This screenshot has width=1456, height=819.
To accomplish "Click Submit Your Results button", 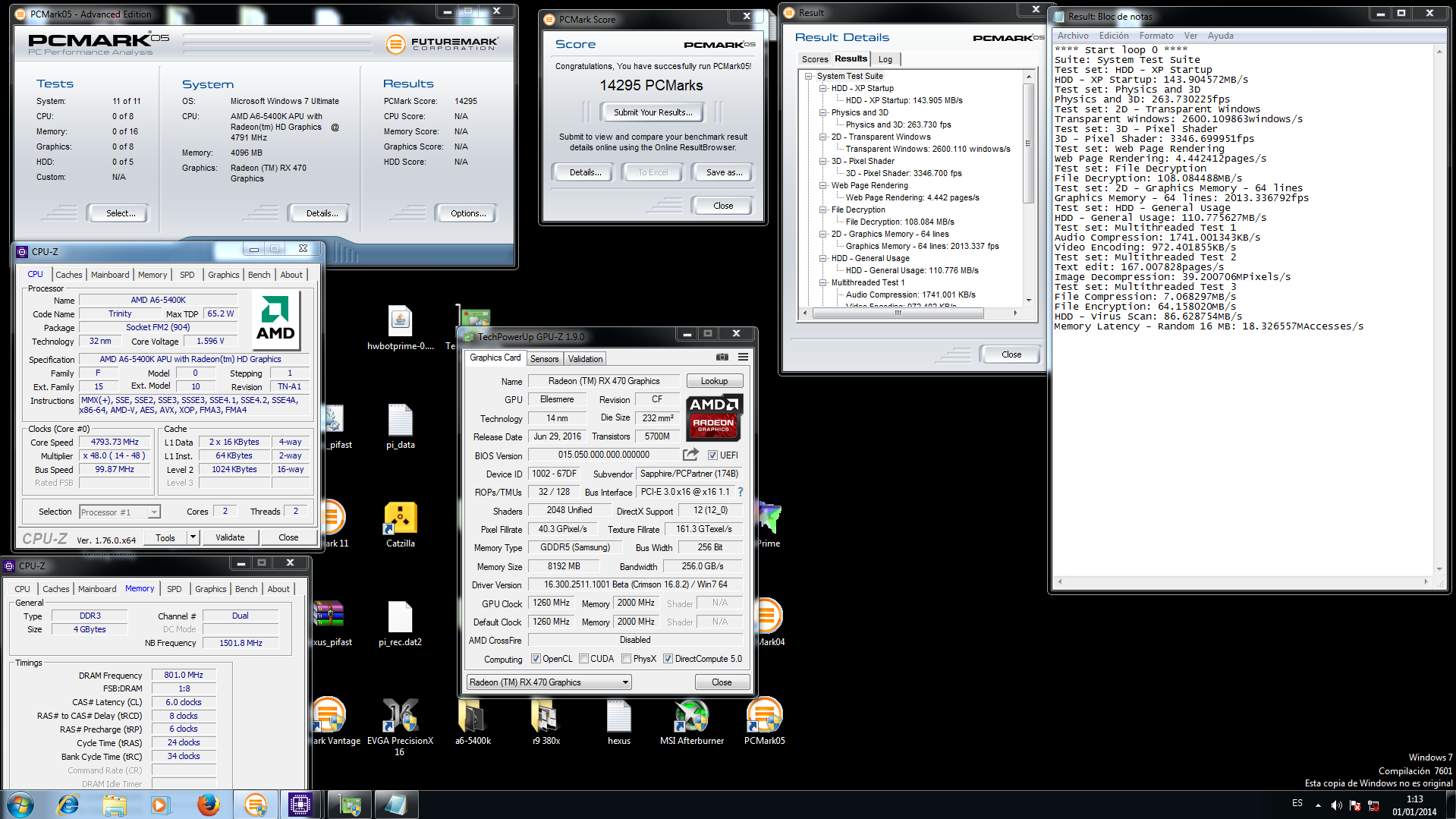I will 653,112.
